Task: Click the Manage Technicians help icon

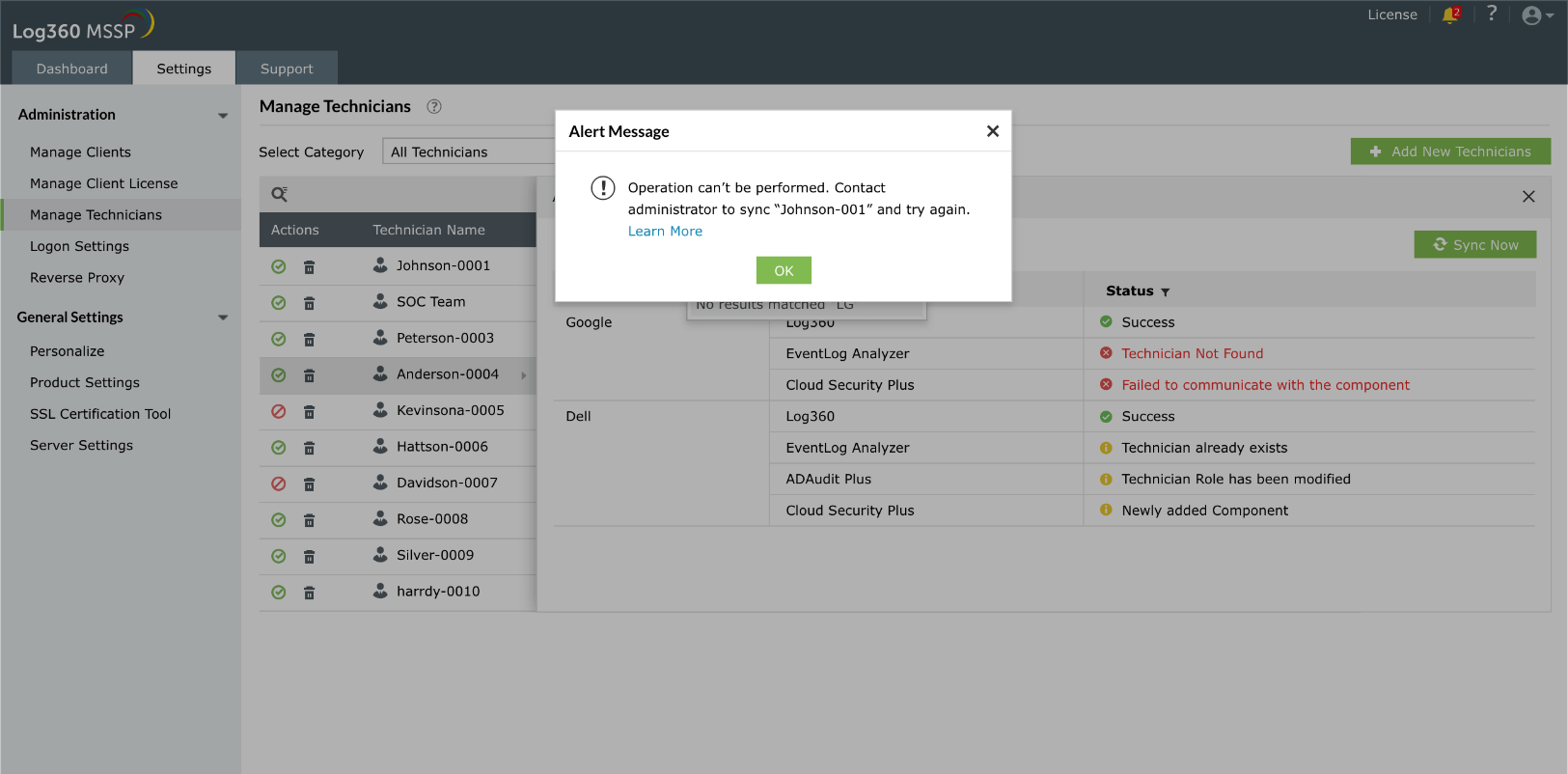Action: [x=434, y=107]
